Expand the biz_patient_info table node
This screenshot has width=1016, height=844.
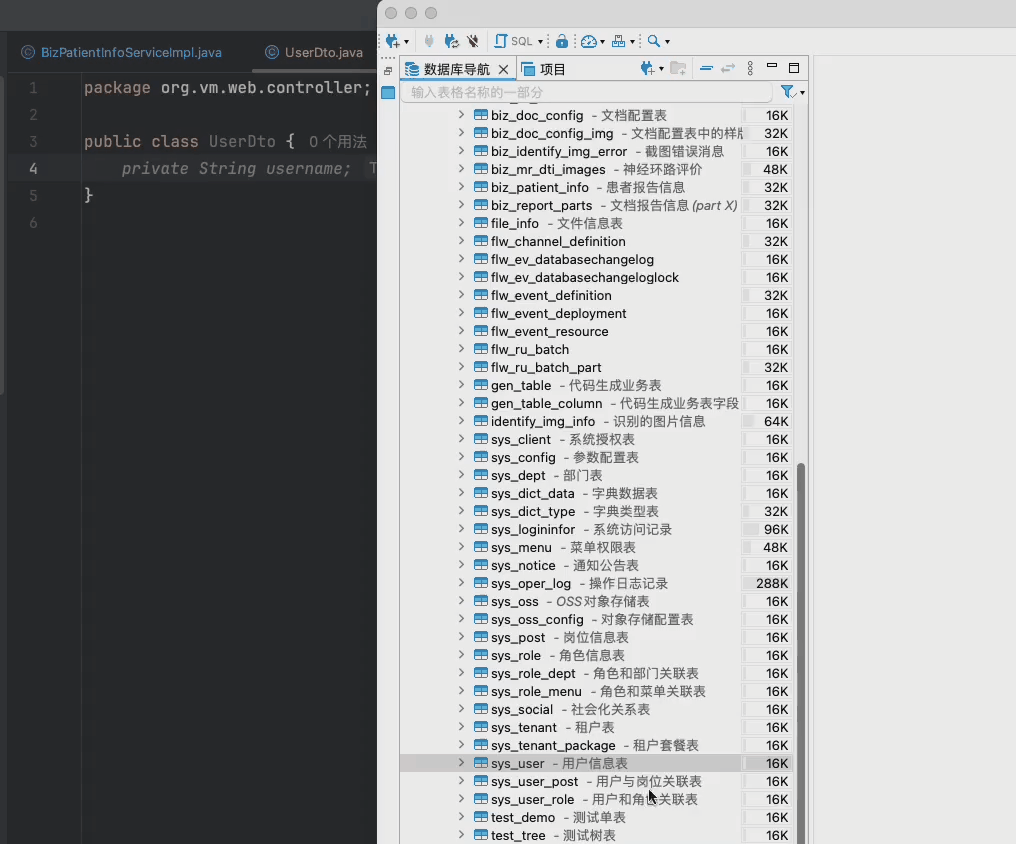point(461,187)
